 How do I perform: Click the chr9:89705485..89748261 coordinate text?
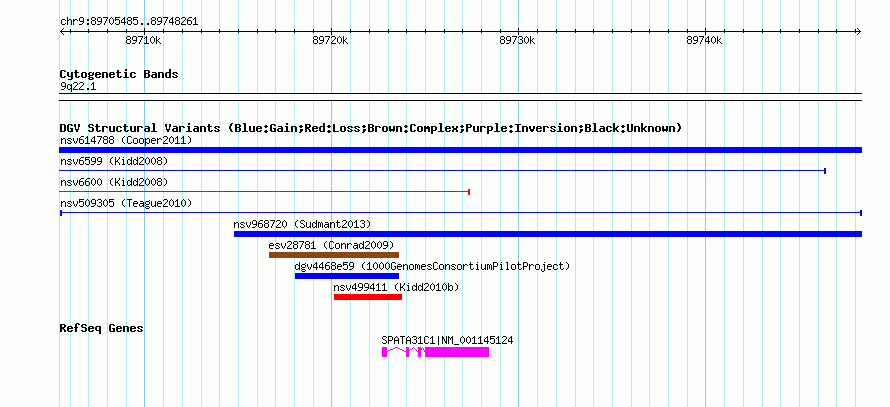click(129, 22)
